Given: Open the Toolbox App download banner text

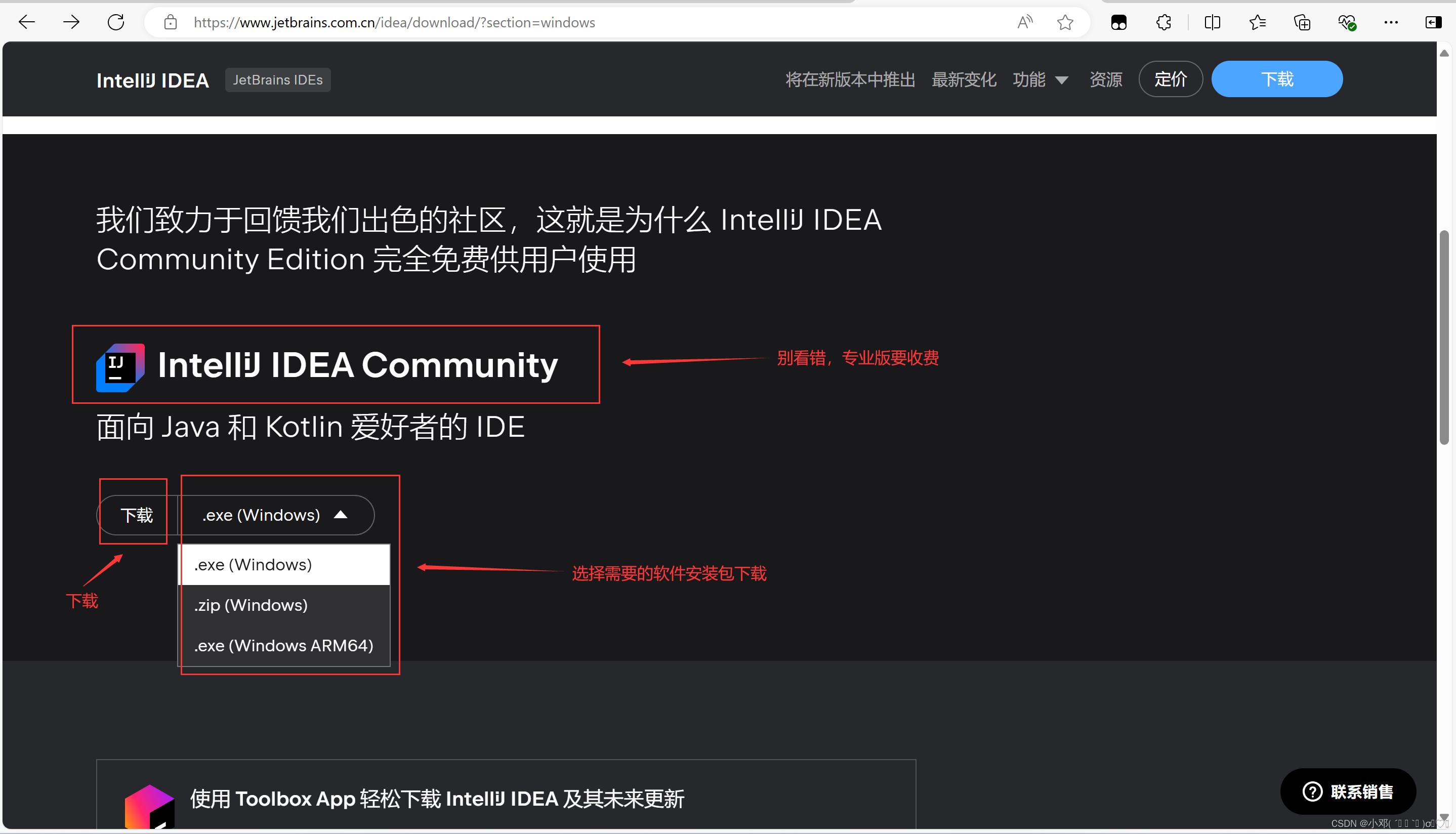Looking at the screenshot, I should pos(437,799).
